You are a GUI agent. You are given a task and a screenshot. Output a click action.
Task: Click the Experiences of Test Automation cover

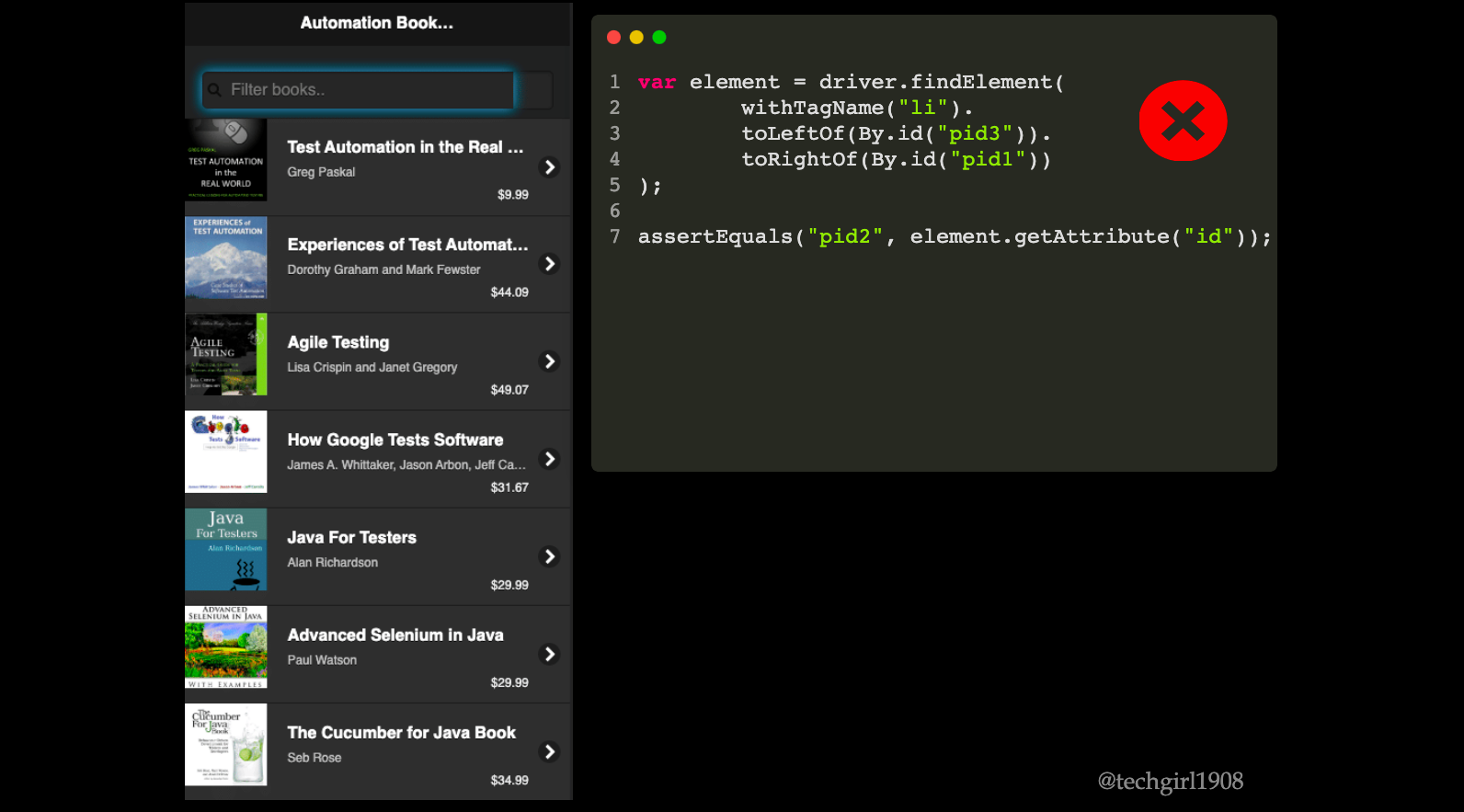226,258
